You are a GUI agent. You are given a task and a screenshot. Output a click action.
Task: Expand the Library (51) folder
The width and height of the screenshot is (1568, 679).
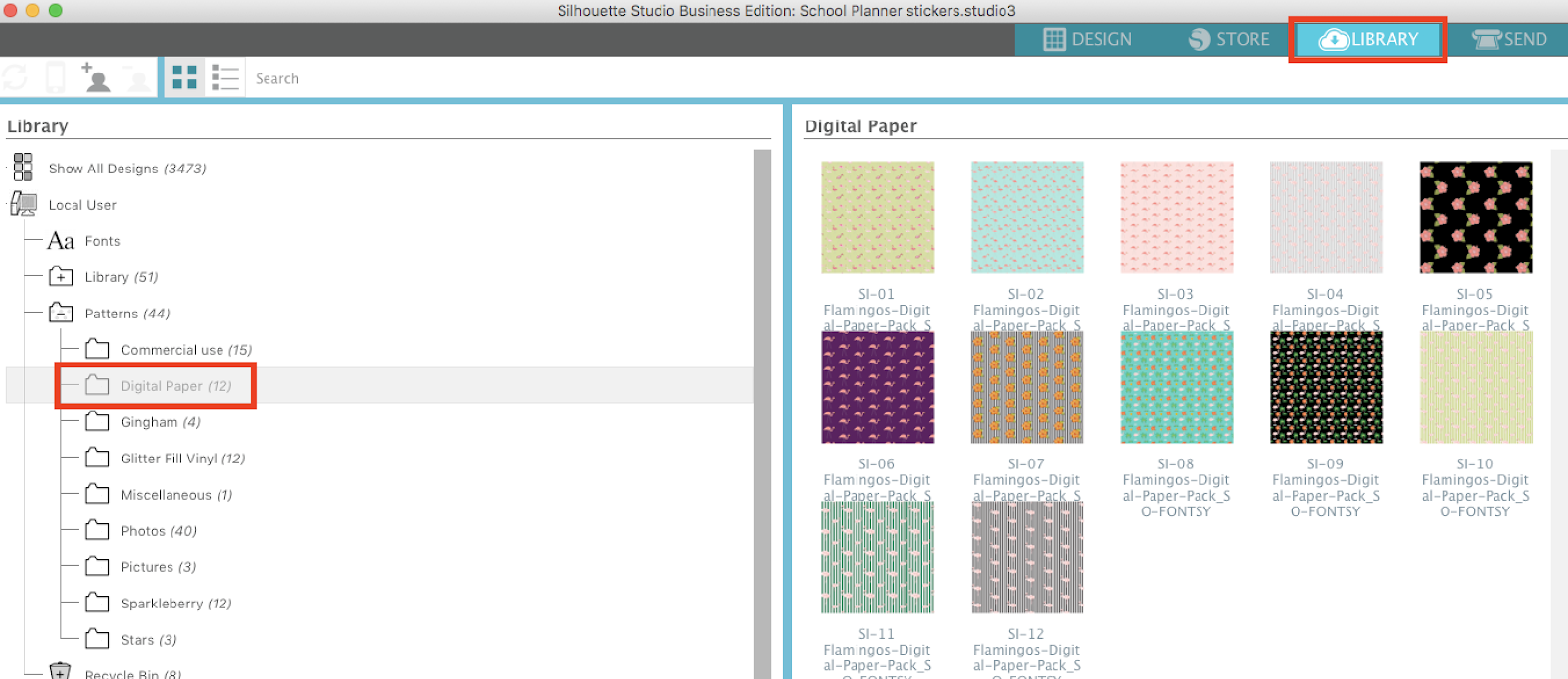(x=61, y=276)
